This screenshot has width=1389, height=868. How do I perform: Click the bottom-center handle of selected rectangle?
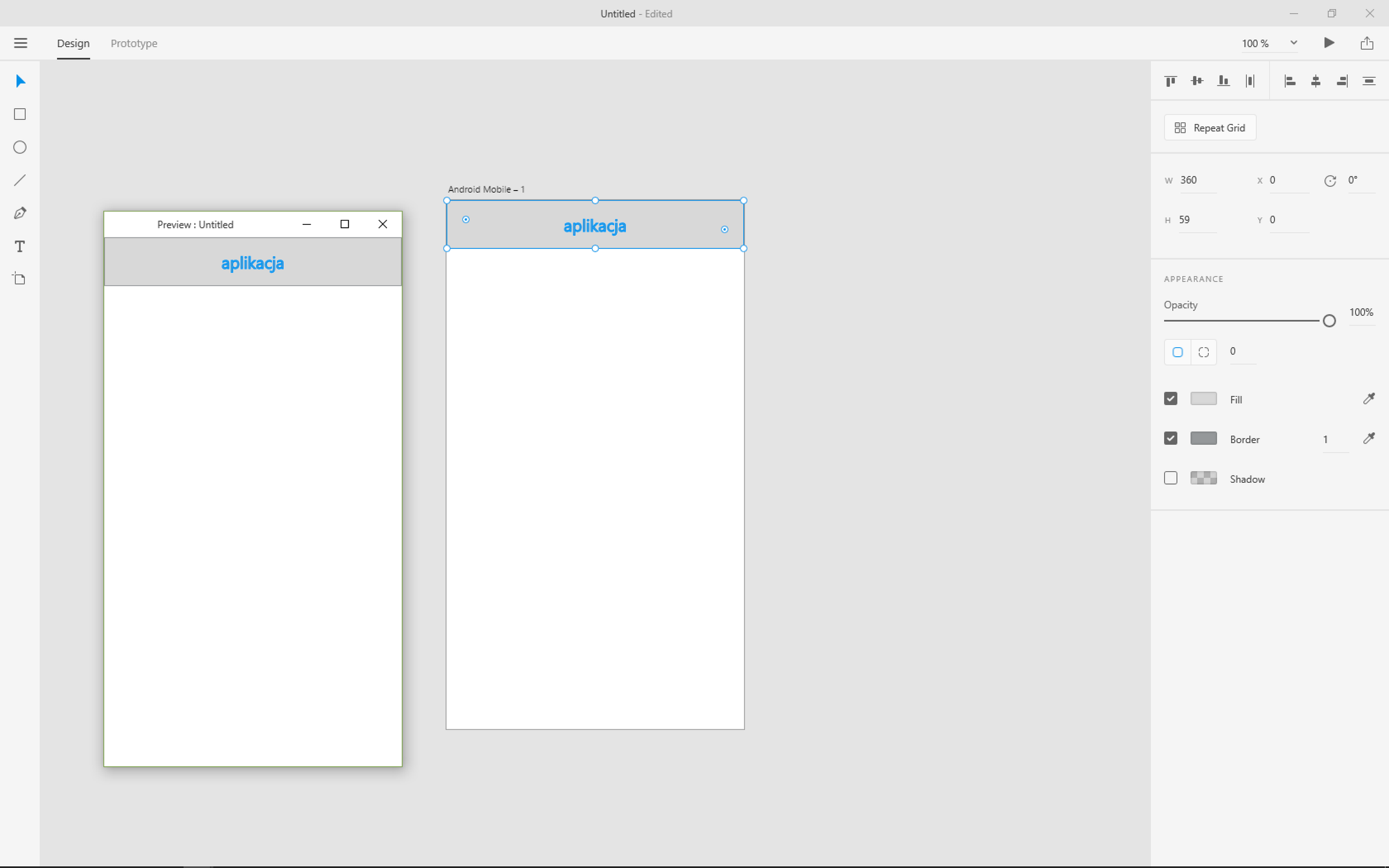click(x=595, y=248)
